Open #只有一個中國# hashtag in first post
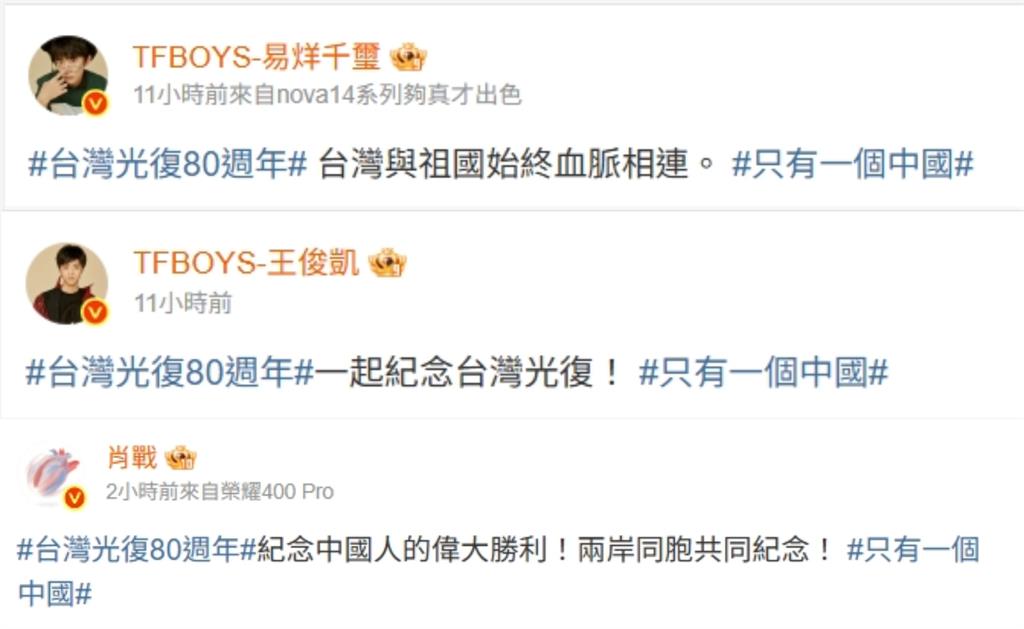Viewport: 1024px width, 629px height. (853, 163)
